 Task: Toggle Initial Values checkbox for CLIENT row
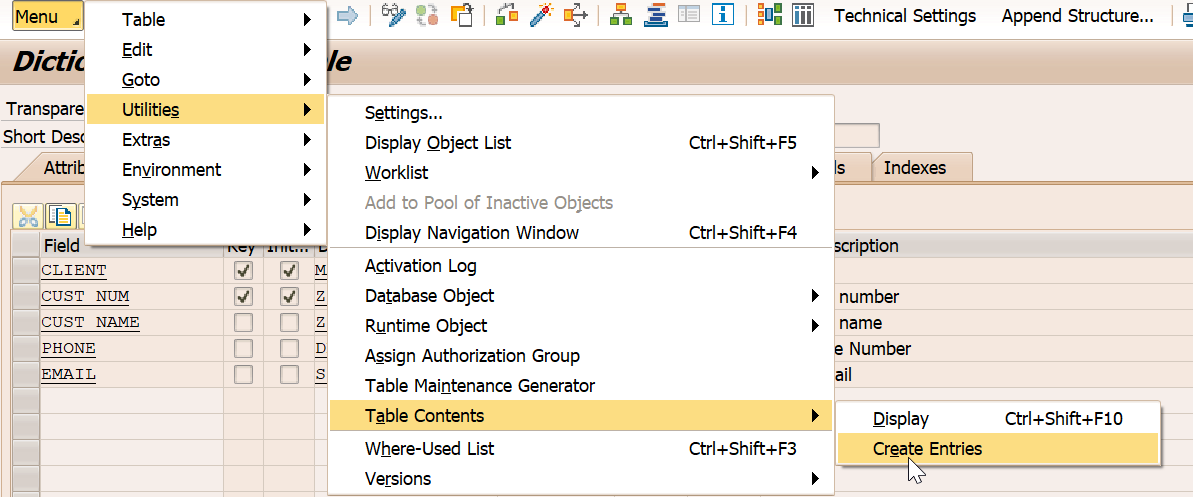(289, 270)
